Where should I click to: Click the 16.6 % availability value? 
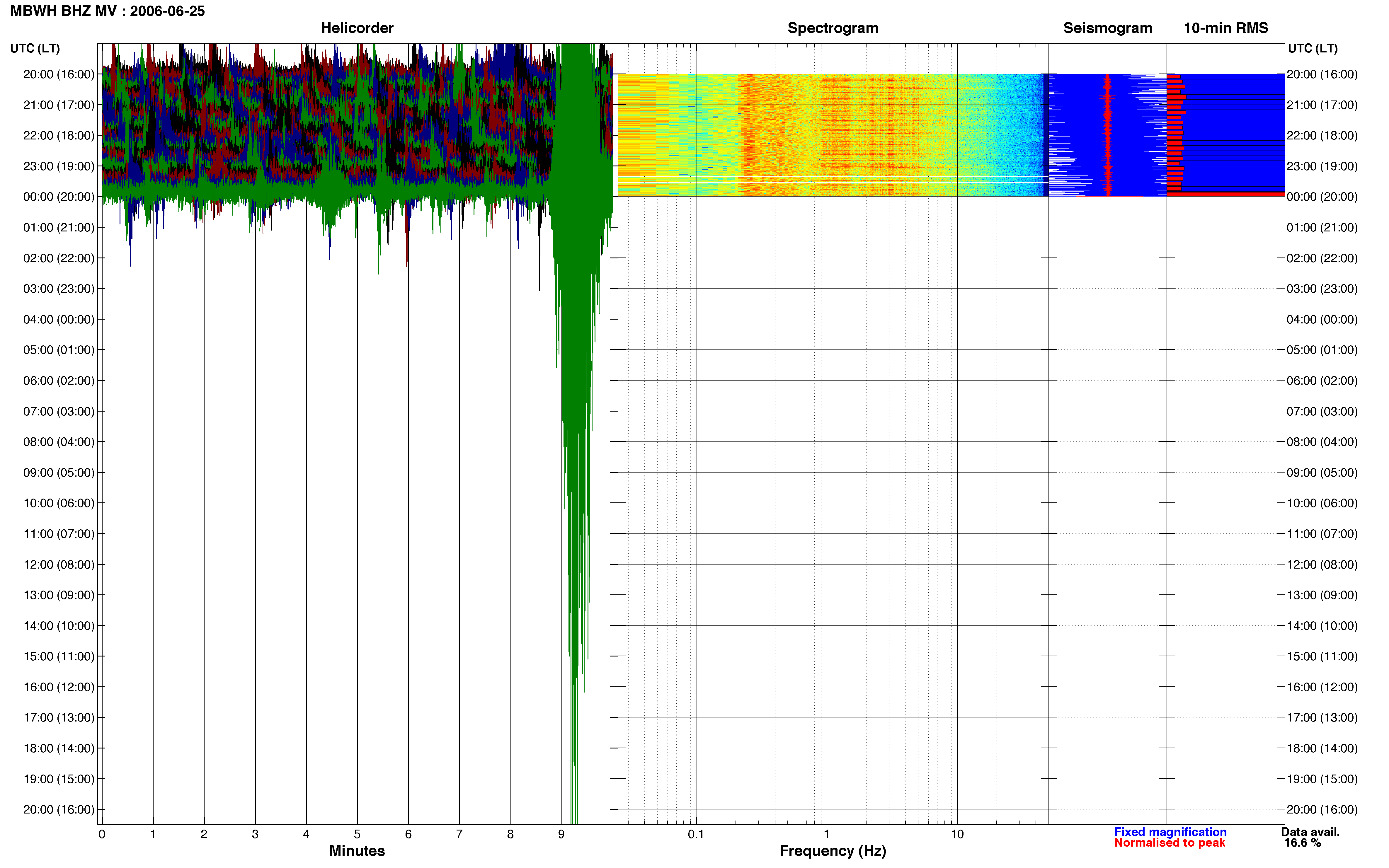(x=1303, y=843)
